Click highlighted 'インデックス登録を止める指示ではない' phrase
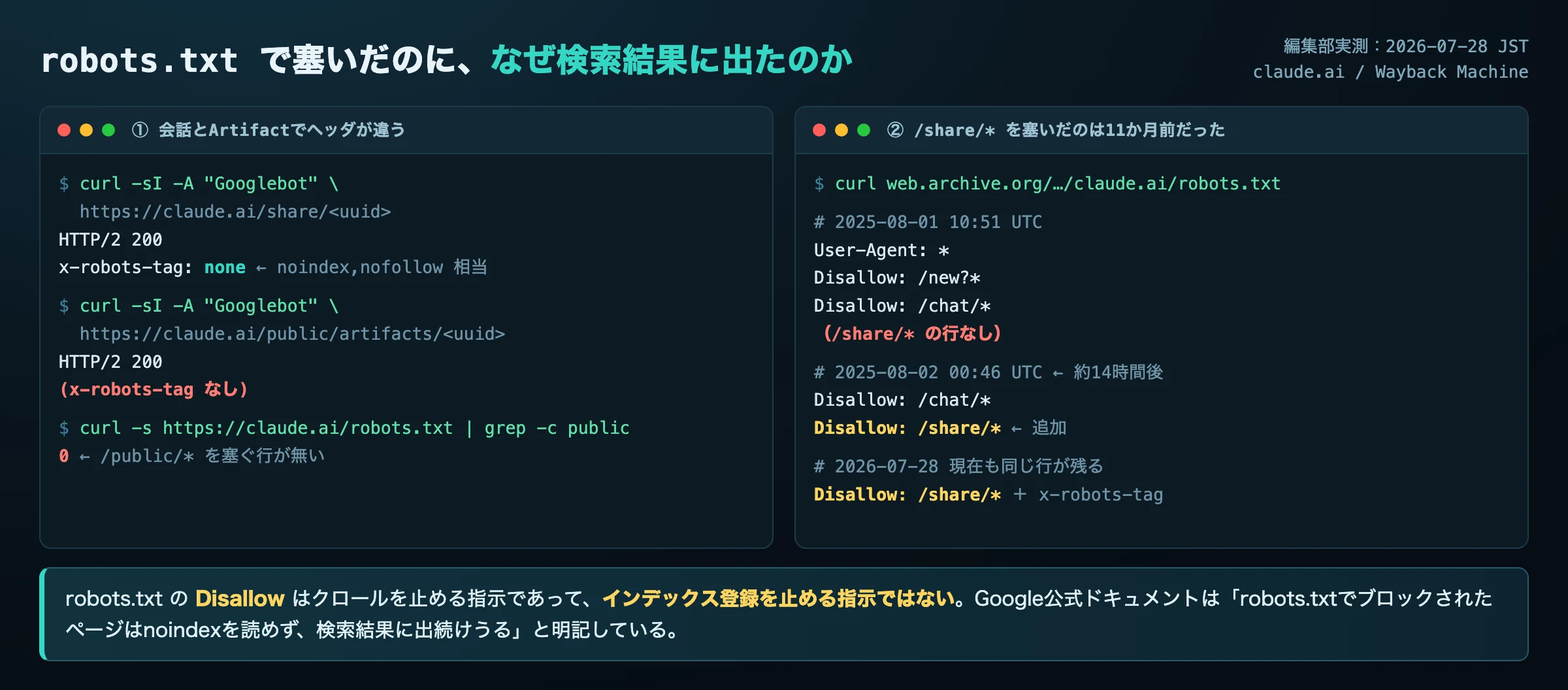1568x690 pixels. click(x=778, y=599)
